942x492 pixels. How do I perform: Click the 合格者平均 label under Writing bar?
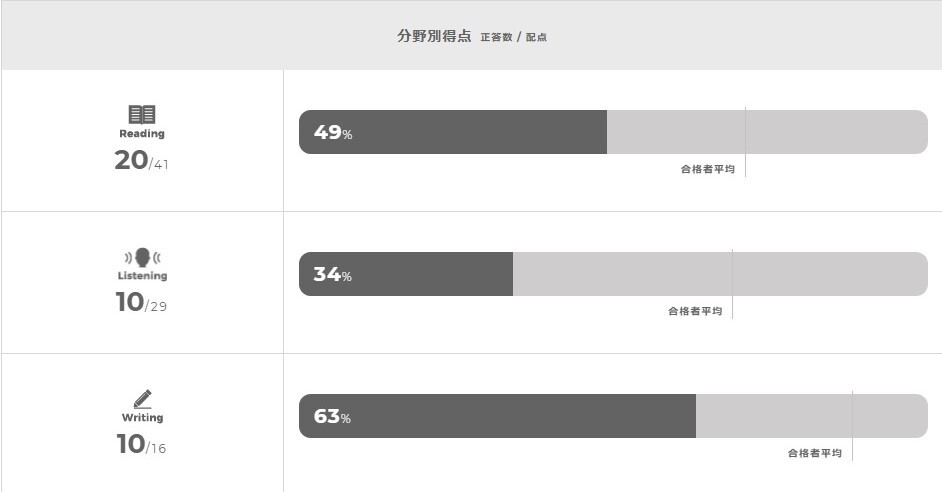[815, 453]
